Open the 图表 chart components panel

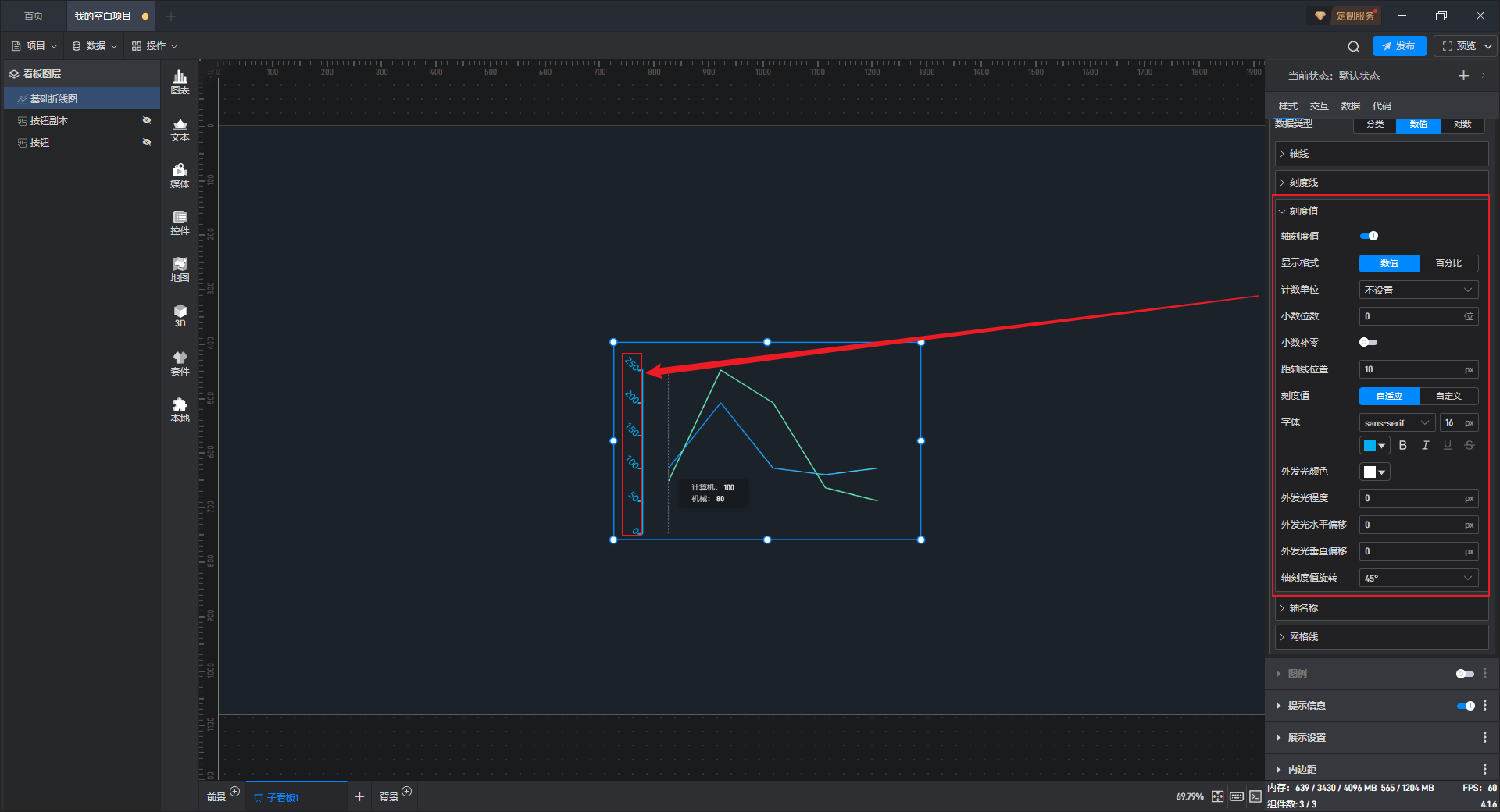180,82
